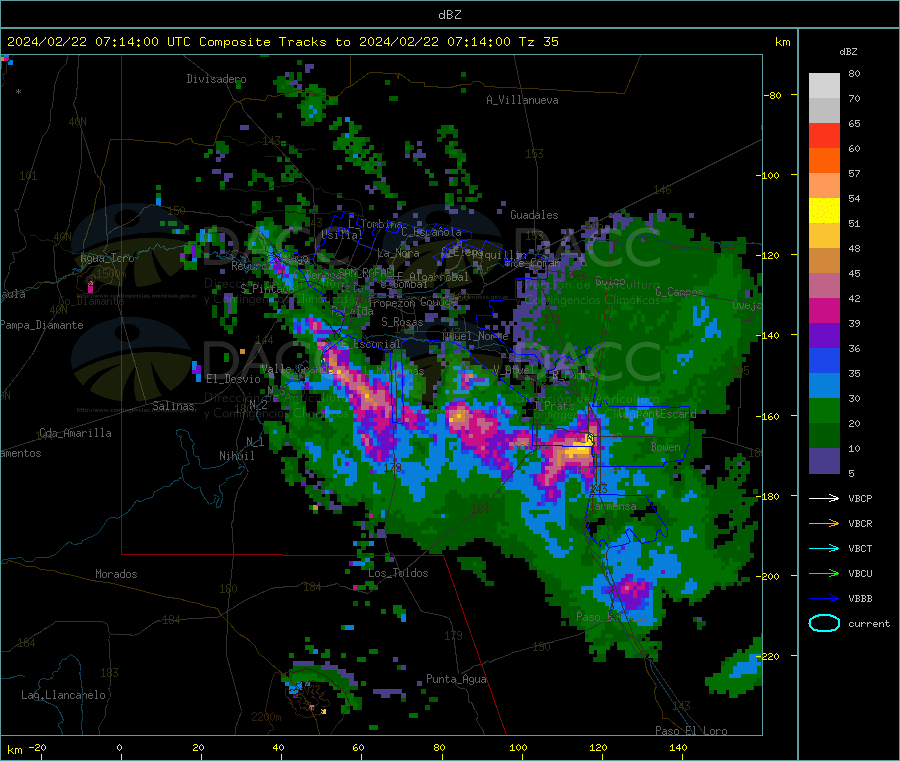Click the 'km' unit label at bottom left
The width and height of the screenshot is (900, 761).
(14, 750)
